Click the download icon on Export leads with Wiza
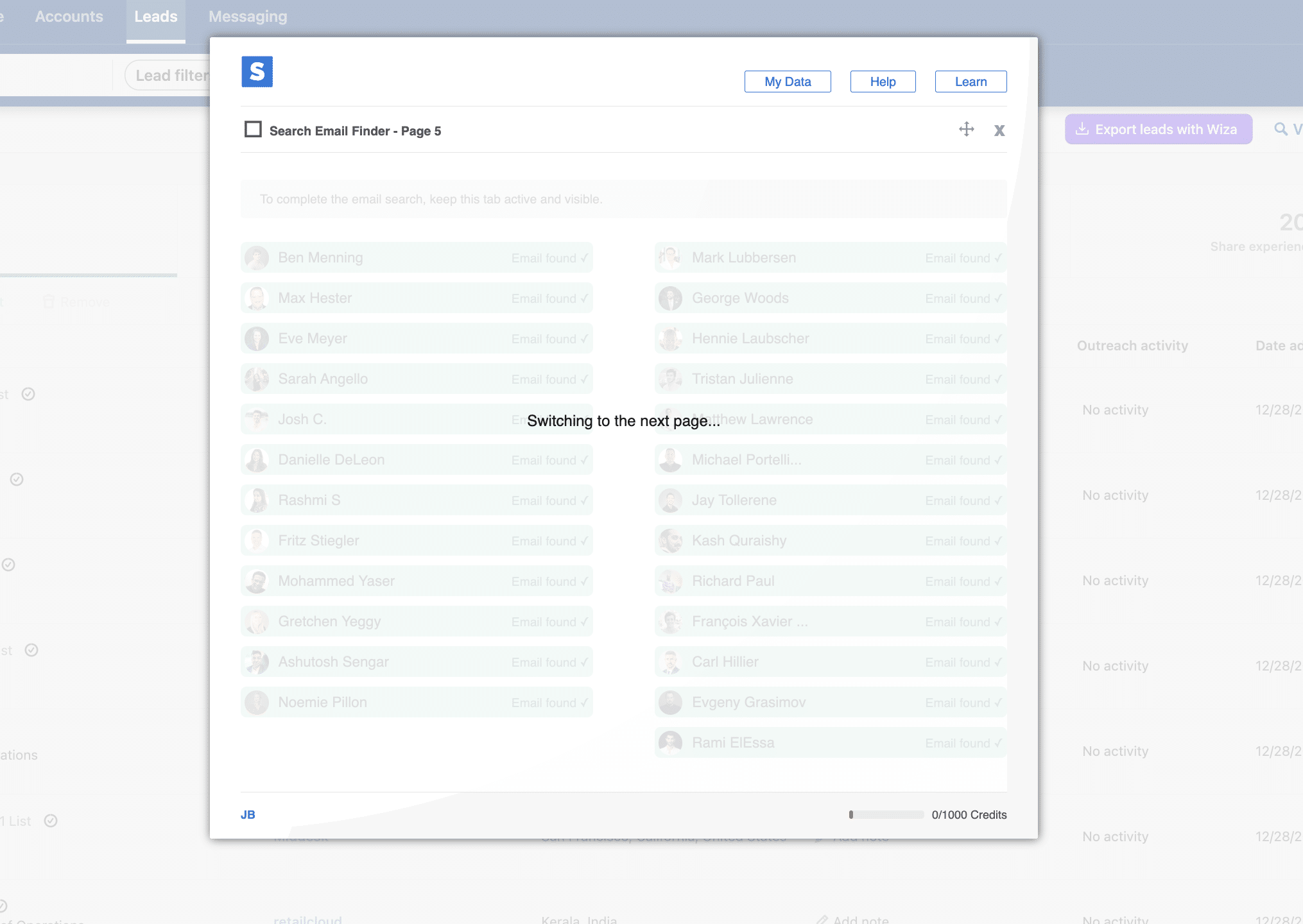Screen dimensions: 1303x924 pyautogui.click(x=1083, y=128)
